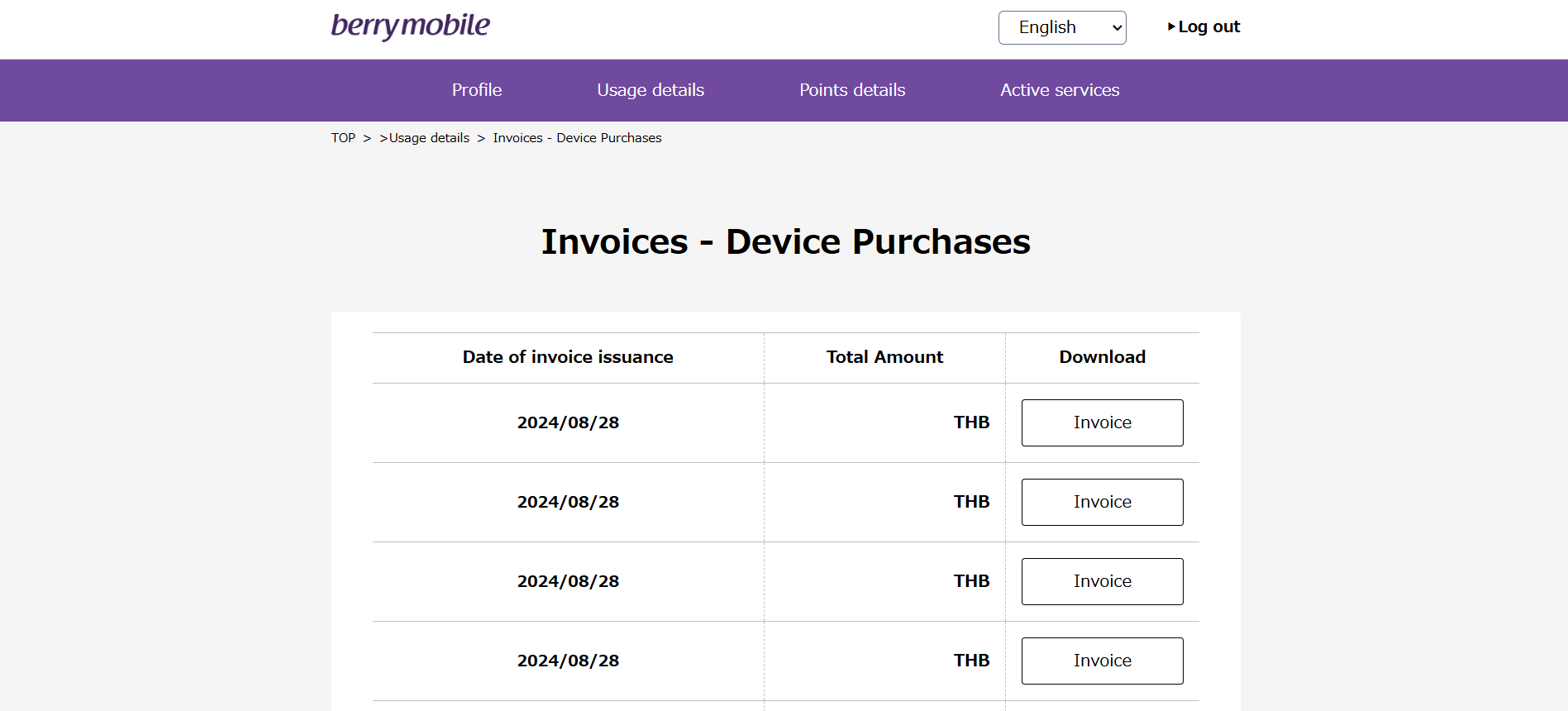Image resolution: width=1568 pixels, height=711 pixels.
Task: Click the third row's 2024/08/28 date
Action: click(568, 581)
